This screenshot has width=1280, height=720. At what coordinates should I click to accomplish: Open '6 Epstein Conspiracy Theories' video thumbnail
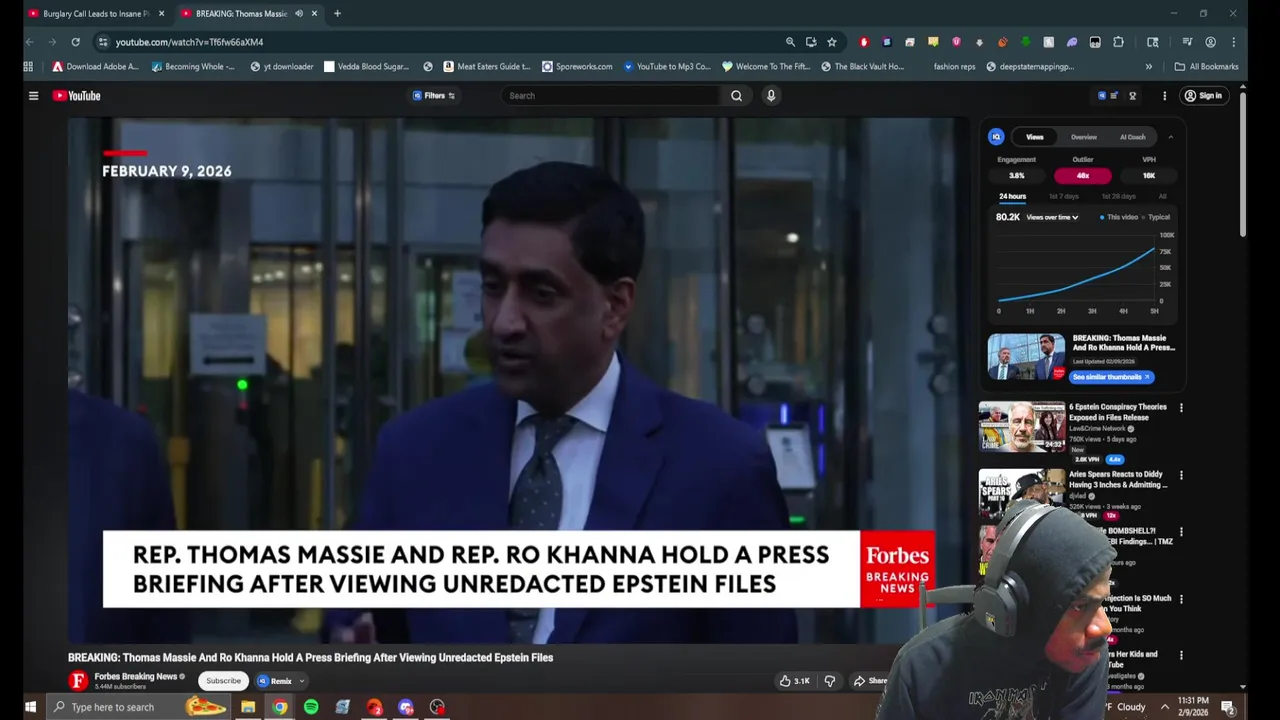1022,427
